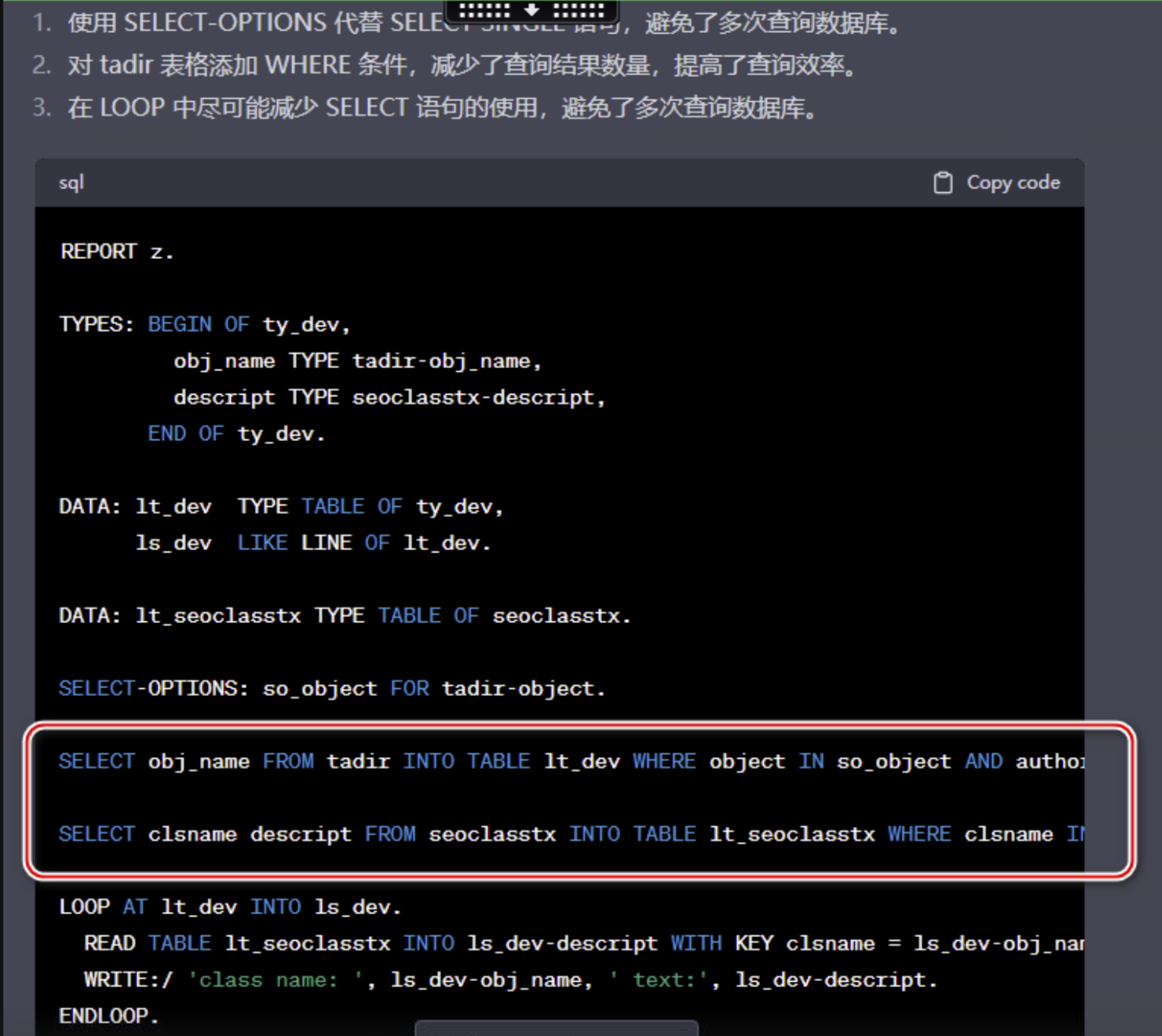Click the REPORT z. code line
Viewport: 1162px width, 1036px height.
pos(116,252)
